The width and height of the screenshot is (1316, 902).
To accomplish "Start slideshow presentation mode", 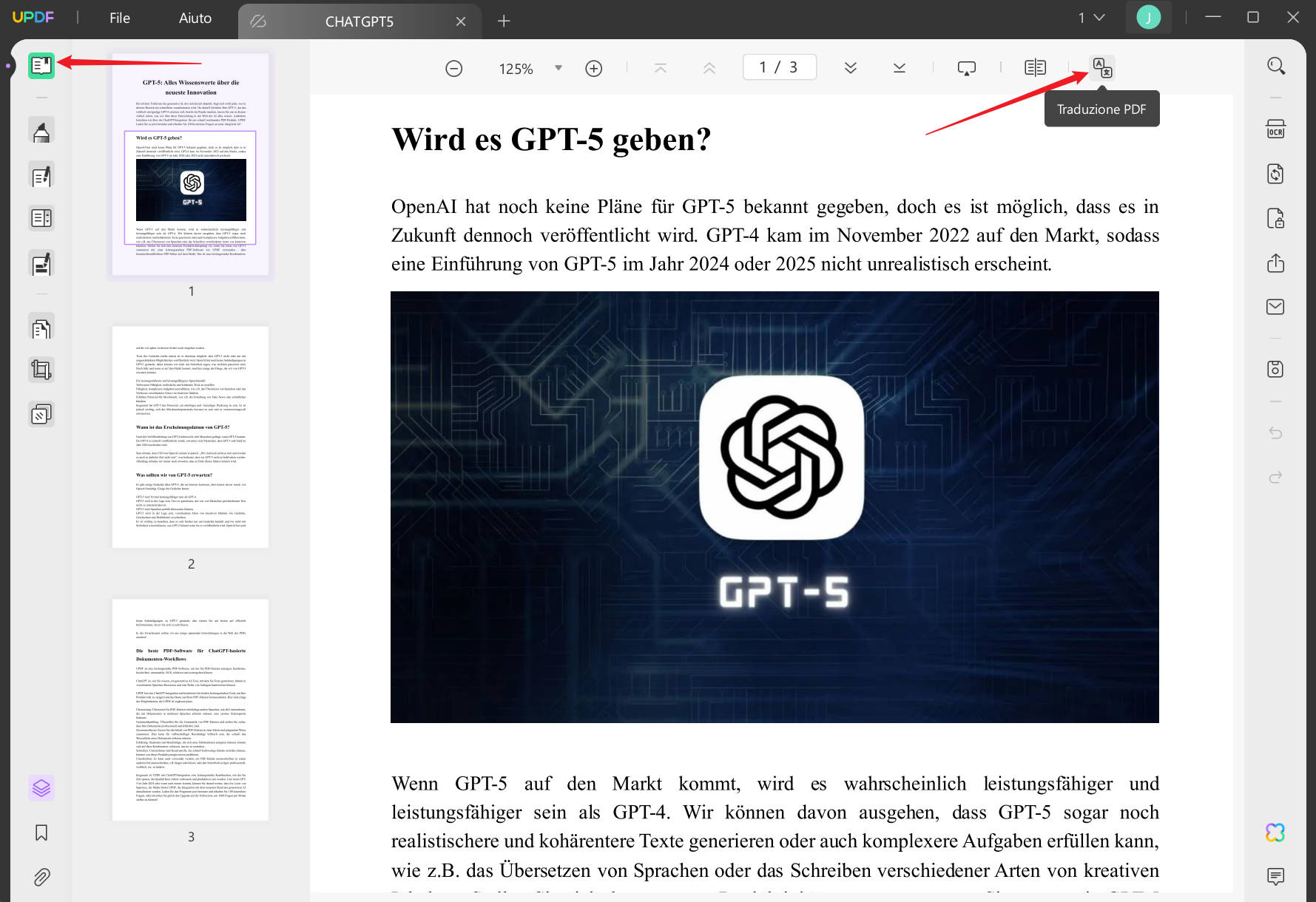I will [967, 68].
